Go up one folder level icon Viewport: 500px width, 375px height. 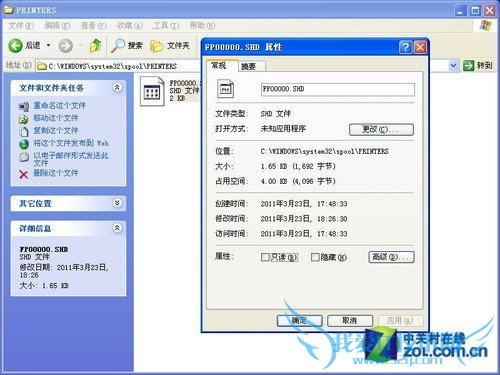click(x=95, y=45)
